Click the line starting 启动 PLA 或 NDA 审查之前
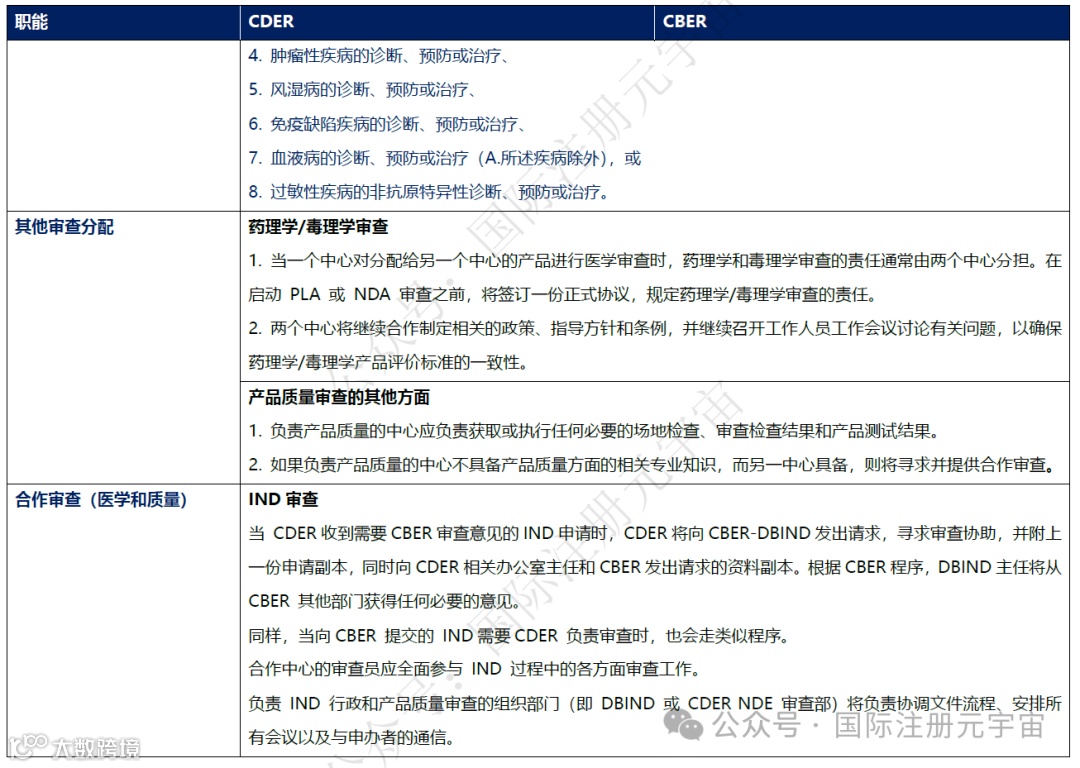This screenshot has height=768, width=1080. pyautogui.click(x=563, y=295)
